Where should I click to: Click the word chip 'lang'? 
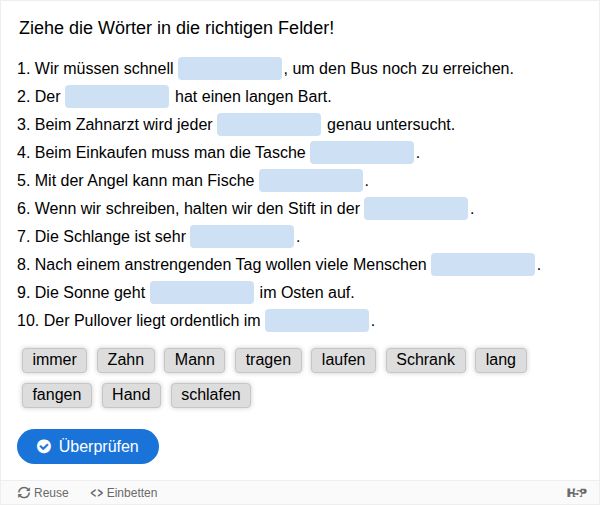(x=501, y=360)
